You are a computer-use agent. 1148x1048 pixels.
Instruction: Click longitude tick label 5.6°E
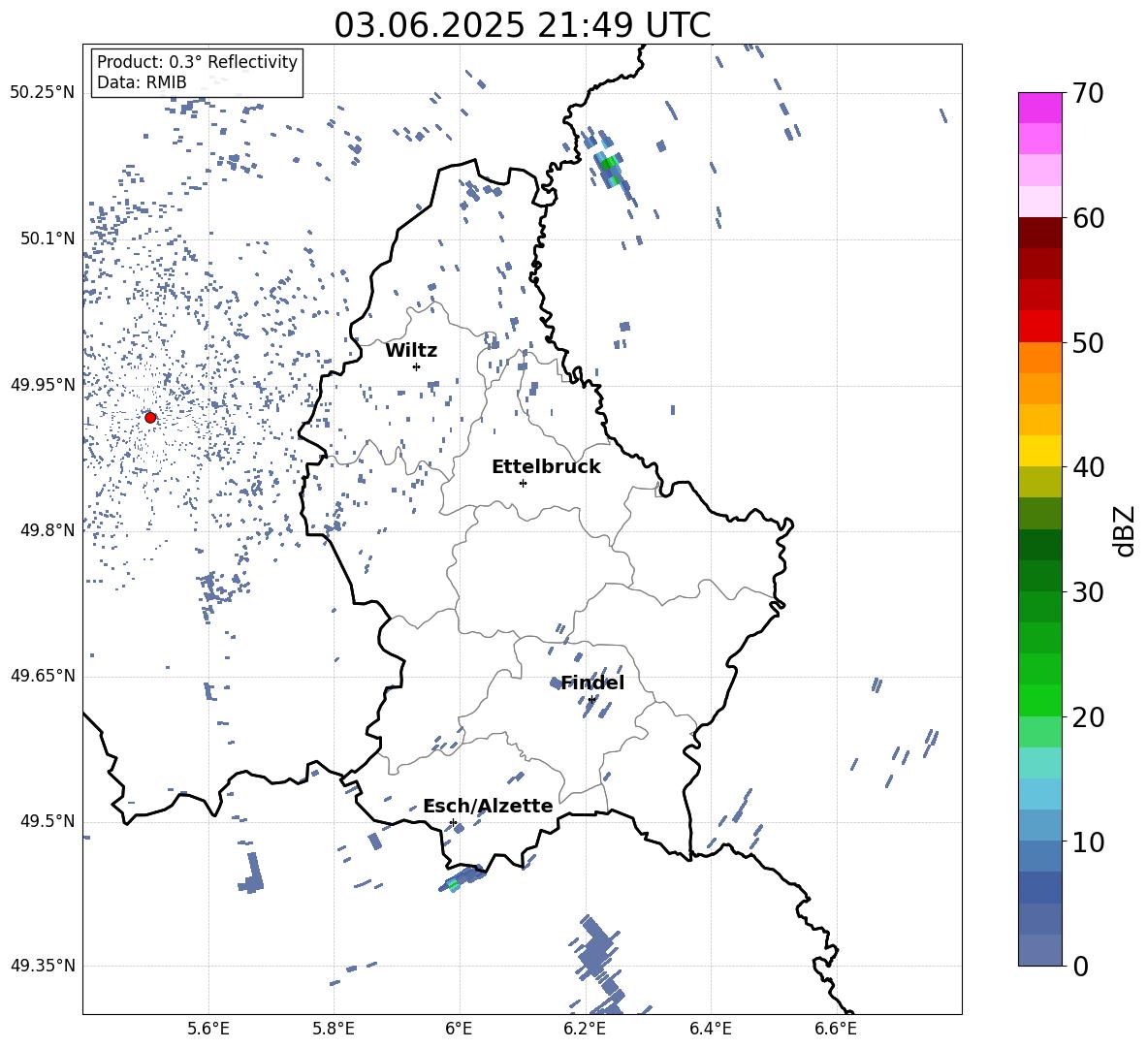tap(208, 1029)
